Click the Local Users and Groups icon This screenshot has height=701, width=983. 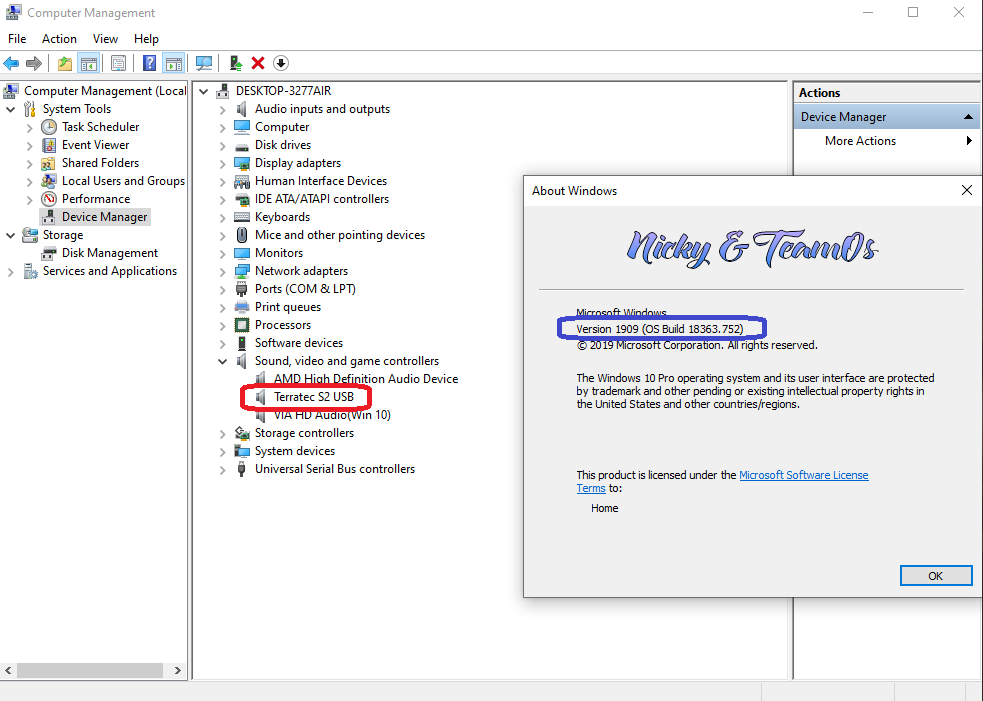pos(49,181)
